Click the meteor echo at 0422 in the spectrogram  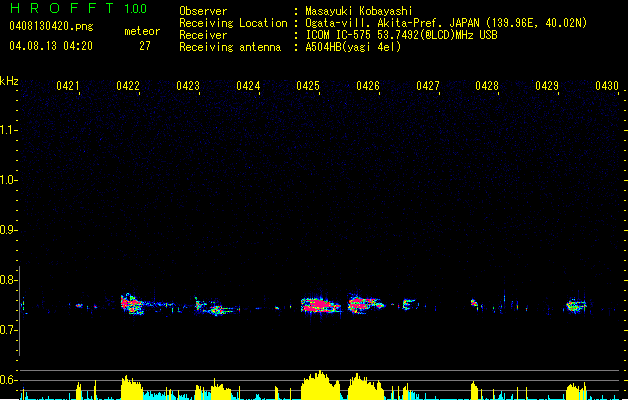(132, 304)
